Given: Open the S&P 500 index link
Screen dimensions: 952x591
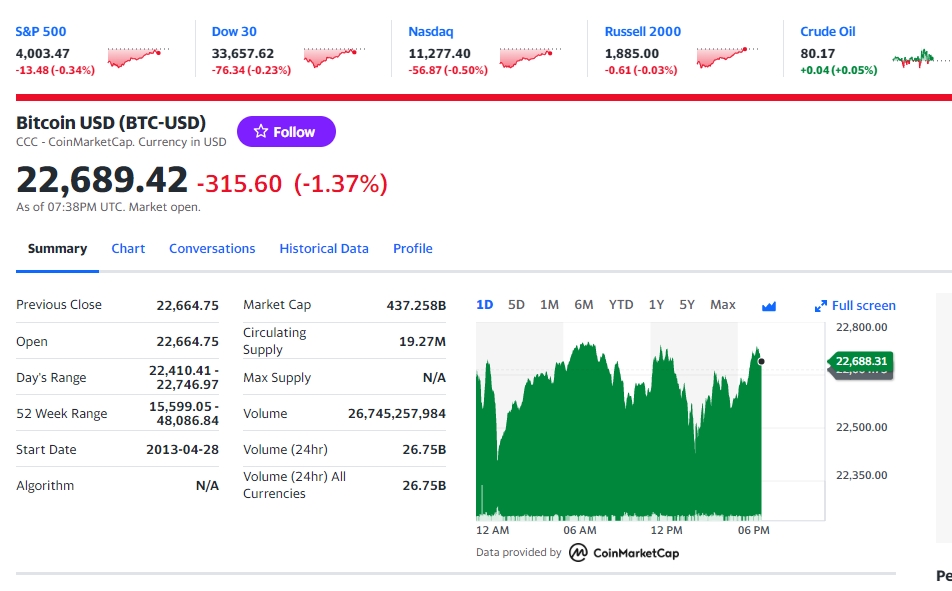Looking at the screenshot, I should pos(41,32).
